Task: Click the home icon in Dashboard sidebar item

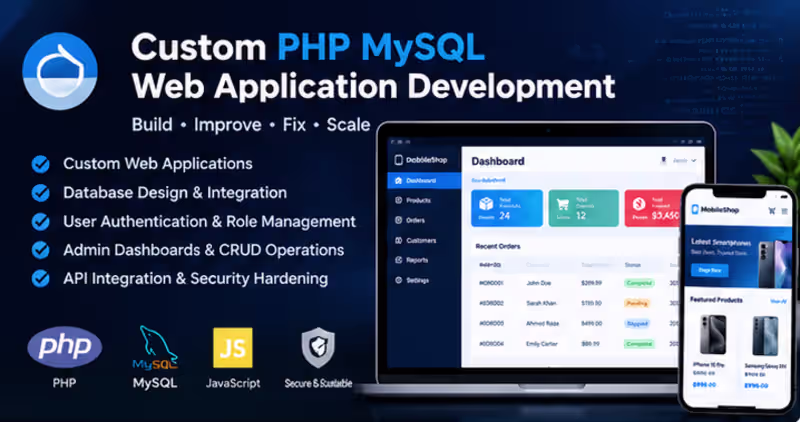Action: (398, 181)
